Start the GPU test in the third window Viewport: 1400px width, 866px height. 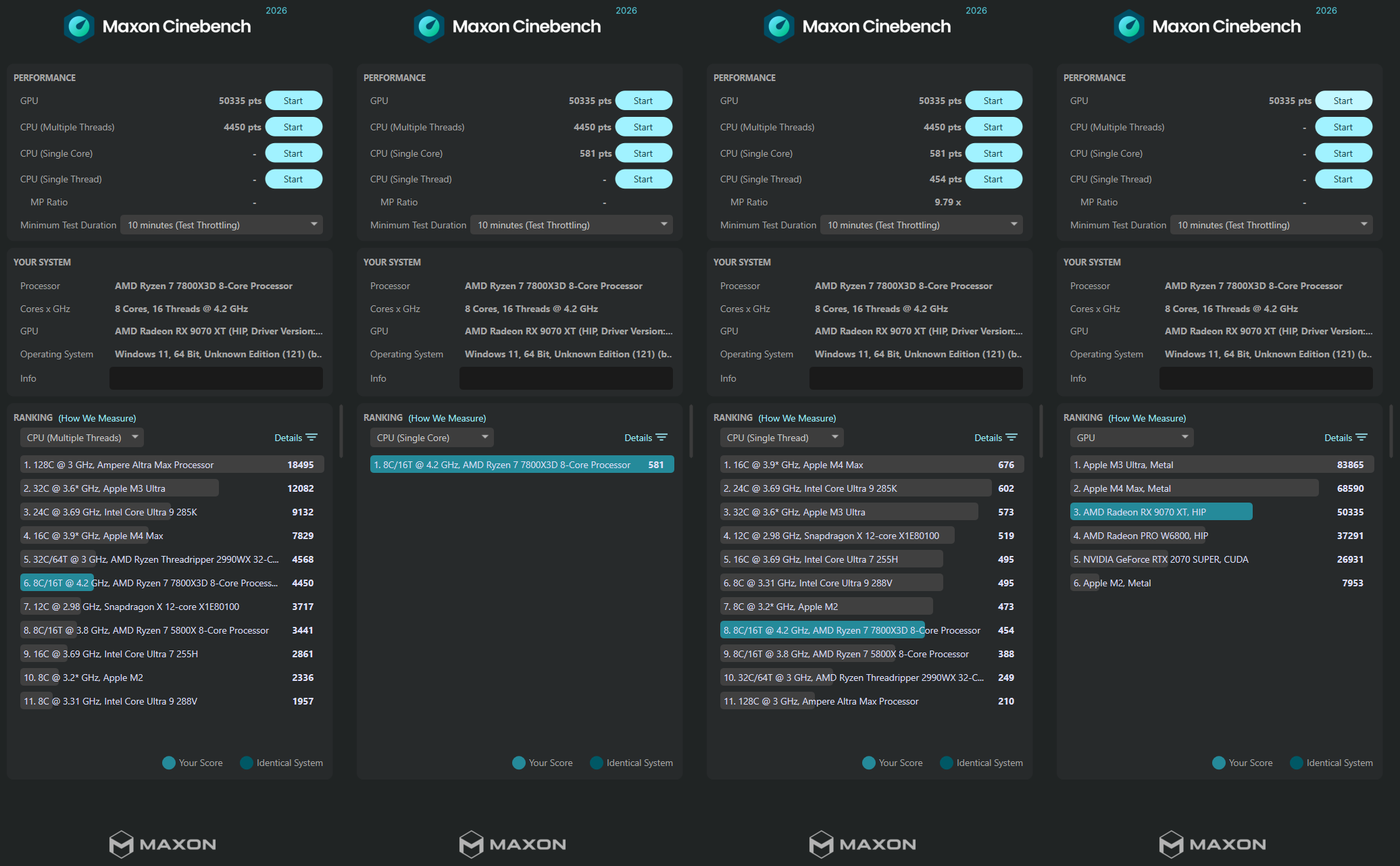tap(993, 101)
